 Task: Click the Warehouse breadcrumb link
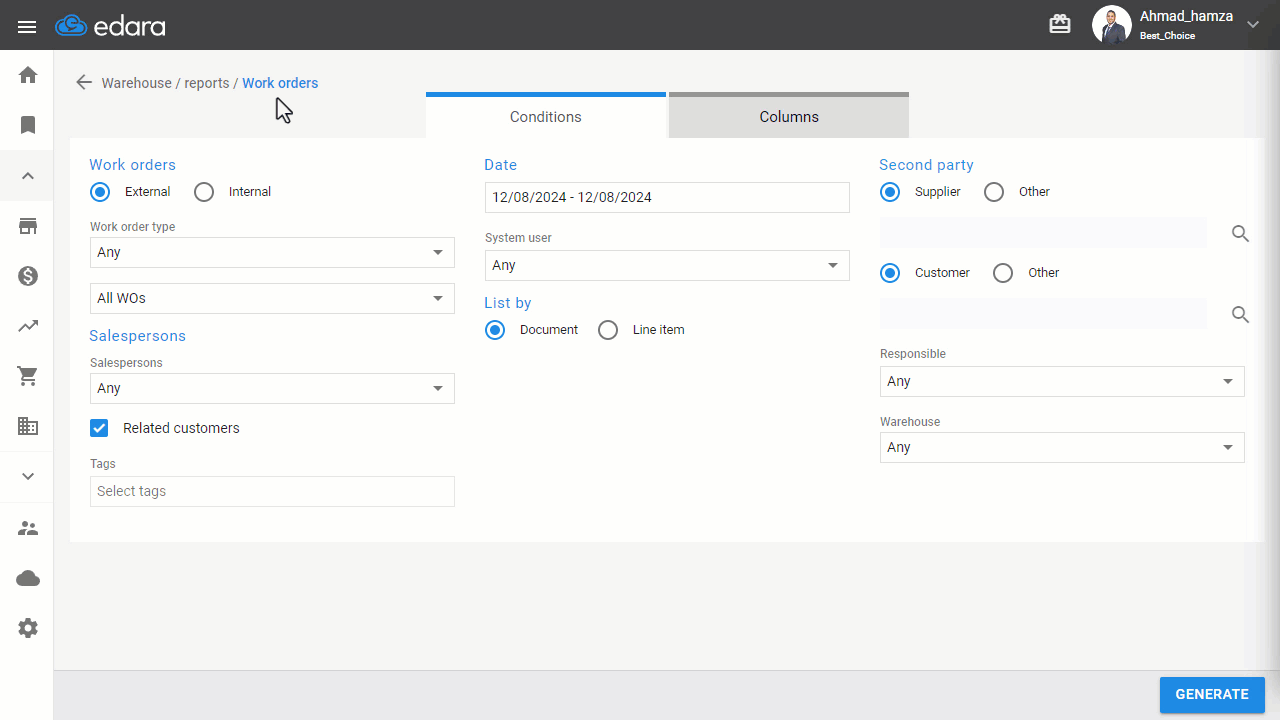click(x=136, y=83)
